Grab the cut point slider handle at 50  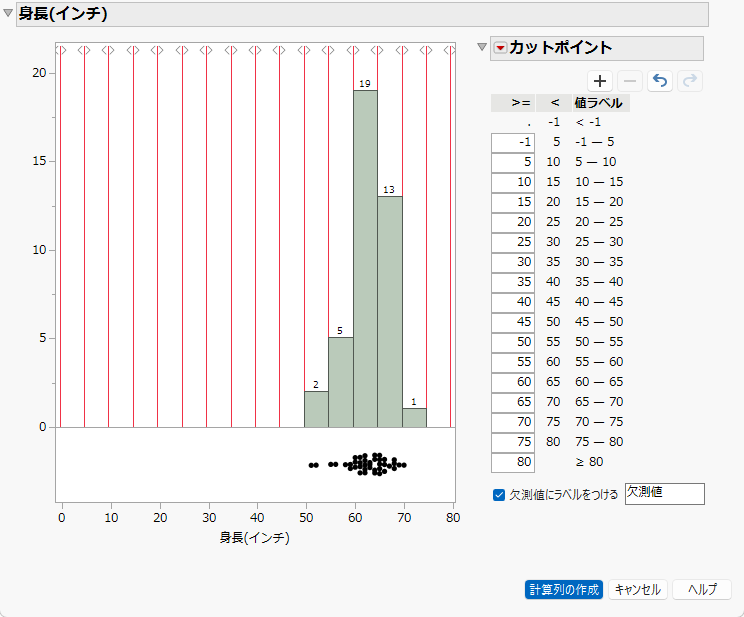pos(304,50)
